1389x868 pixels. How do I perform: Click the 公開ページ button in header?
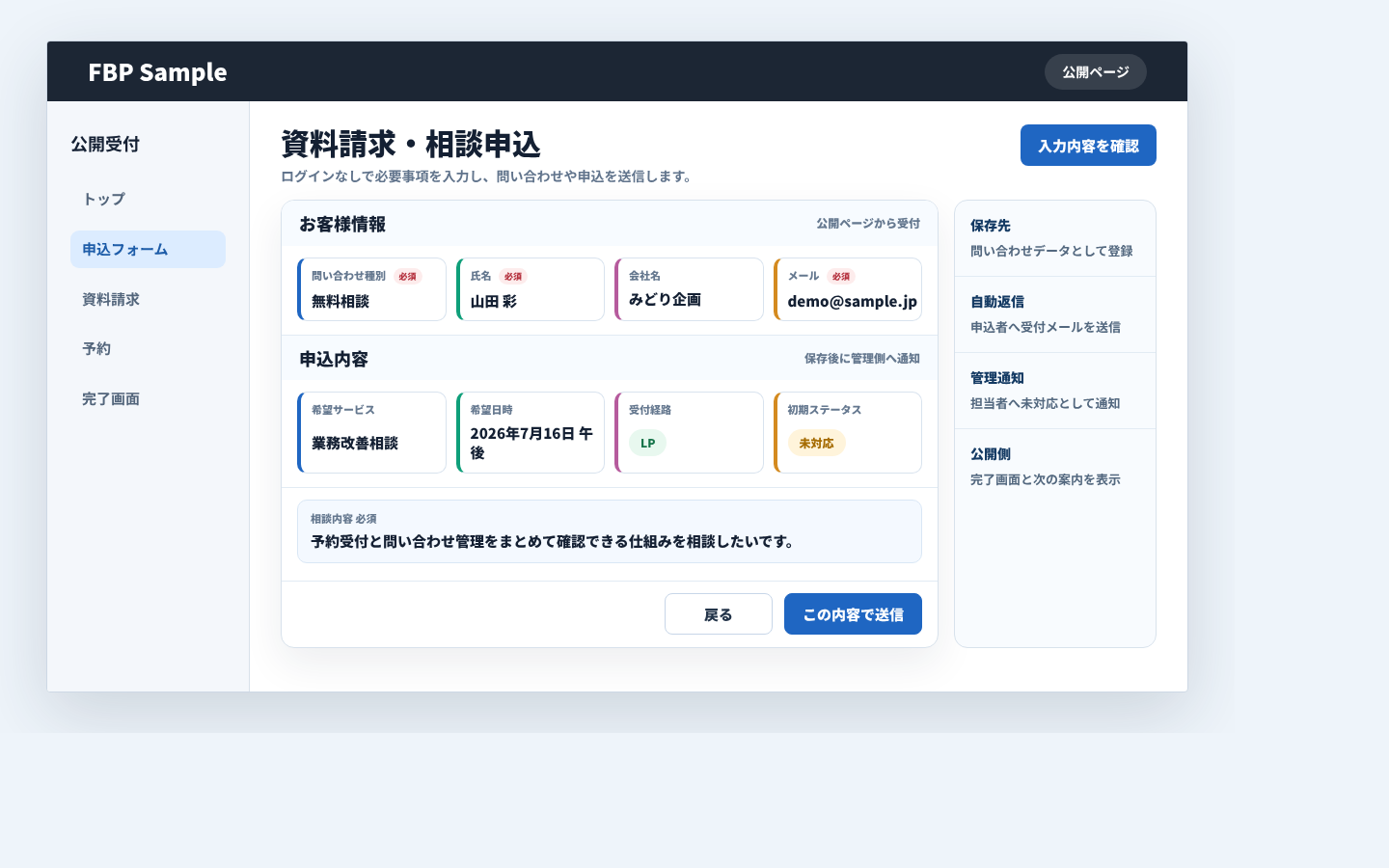[1095, 72]
